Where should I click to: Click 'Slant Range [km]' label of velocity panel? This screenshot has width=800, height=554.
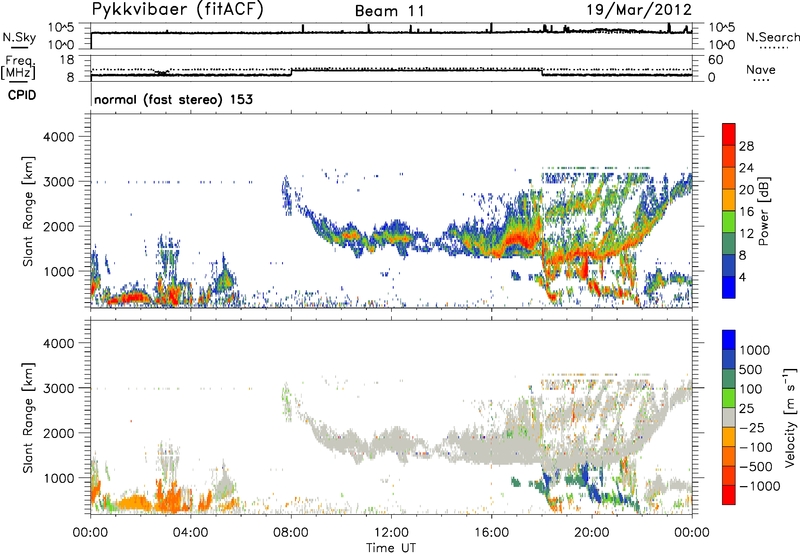point(28,417)
